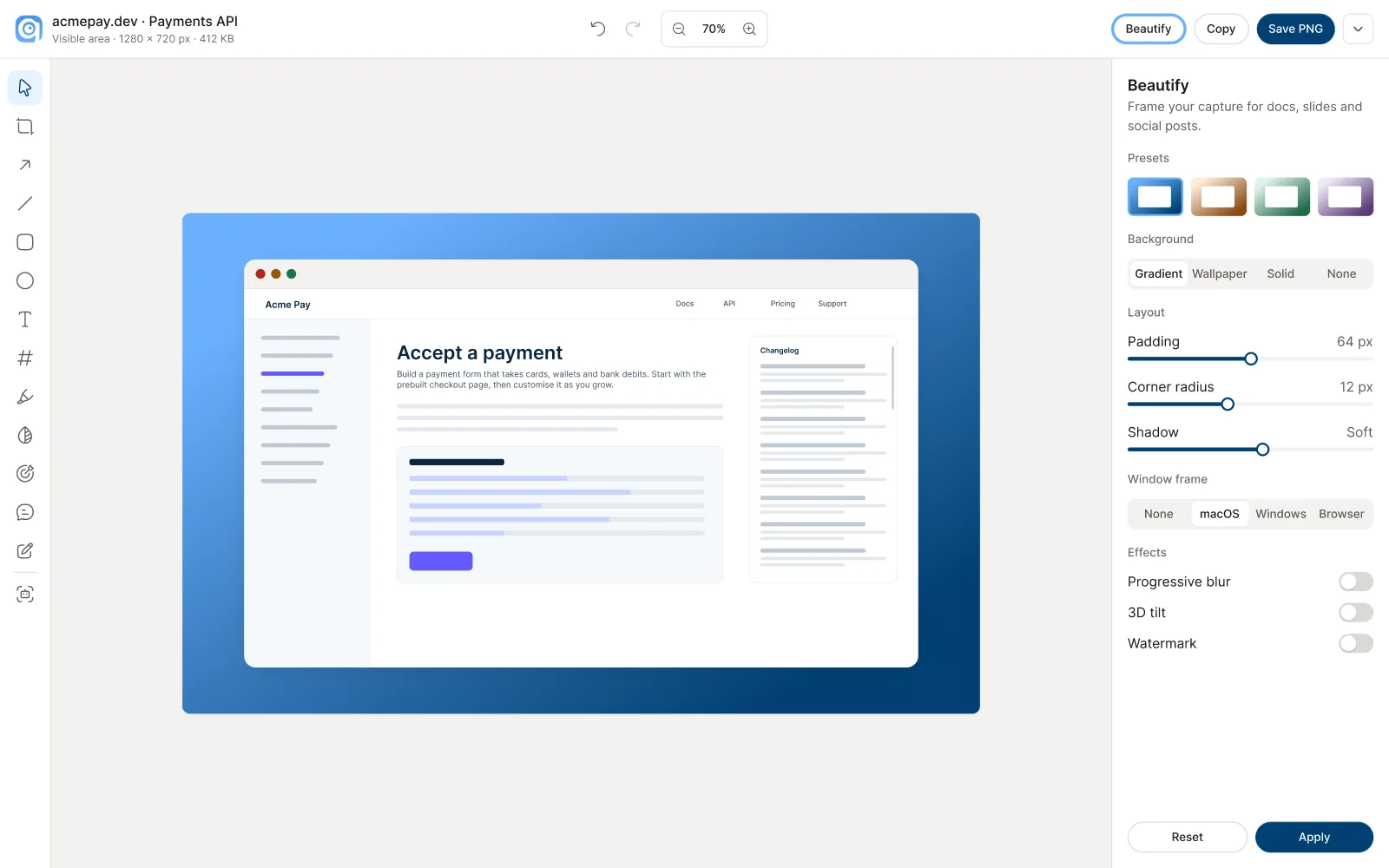Switch background to Gradient
Viewport: 1389px width, 868px height.
[x=1158, y=273]
